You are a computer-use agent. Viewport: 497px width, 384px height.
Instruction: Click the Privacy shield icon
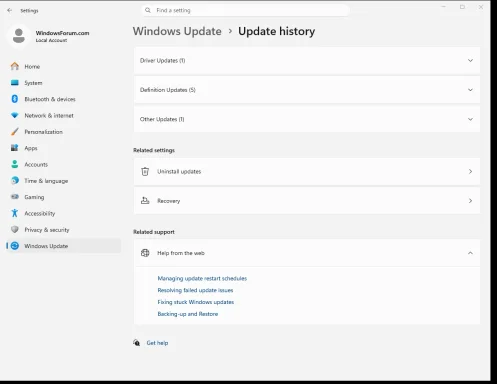tap(15, 229)
